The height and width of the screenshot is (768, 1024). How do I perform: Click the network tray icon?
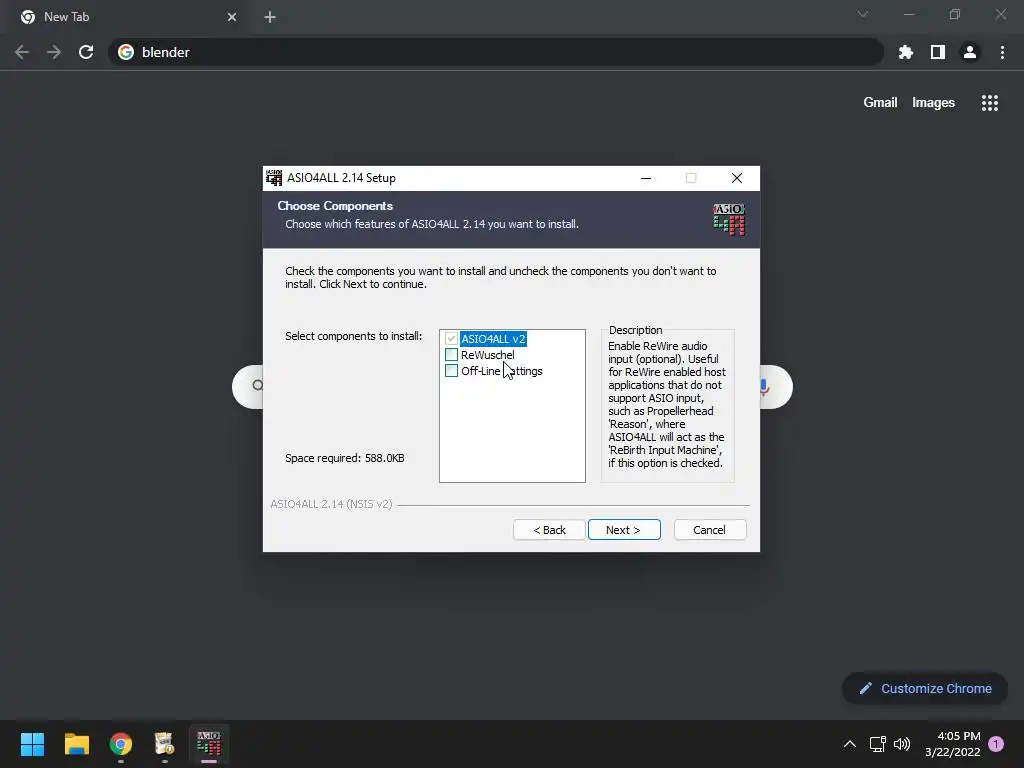click(877, 744)
